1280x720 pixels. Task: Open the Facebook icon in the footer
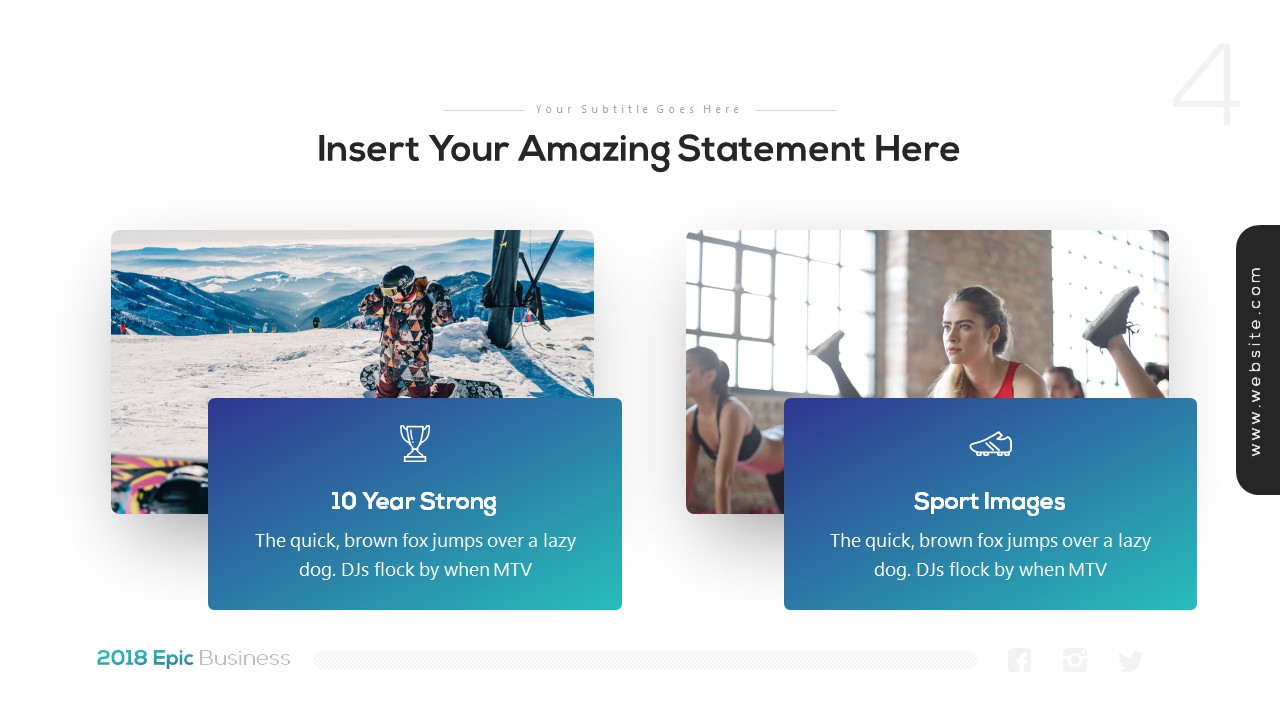pos(1019,660)
